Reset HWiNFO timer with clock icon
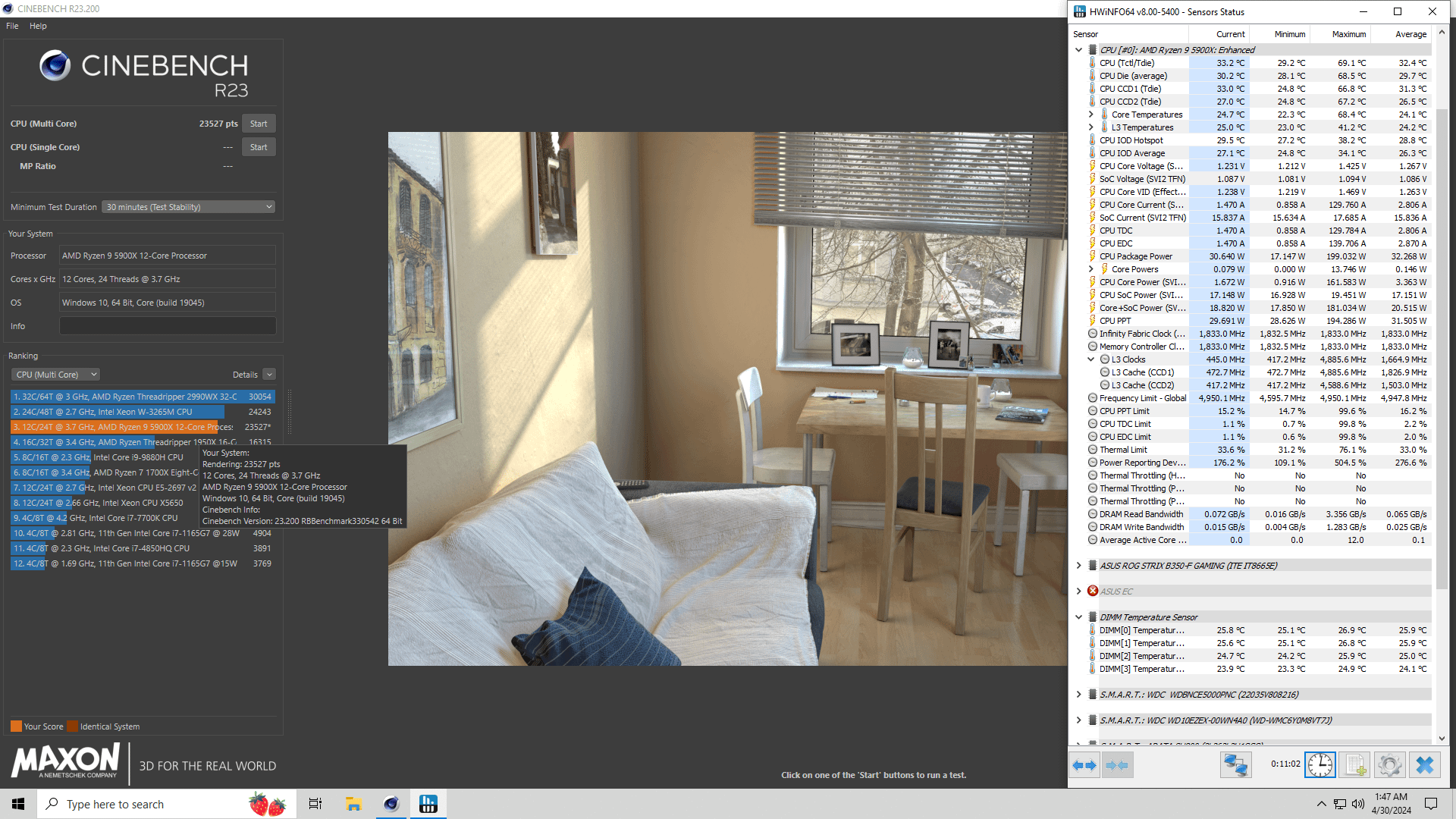Image resolution: width=1456 pixels, height=819 pixels. coord(1319,765)
